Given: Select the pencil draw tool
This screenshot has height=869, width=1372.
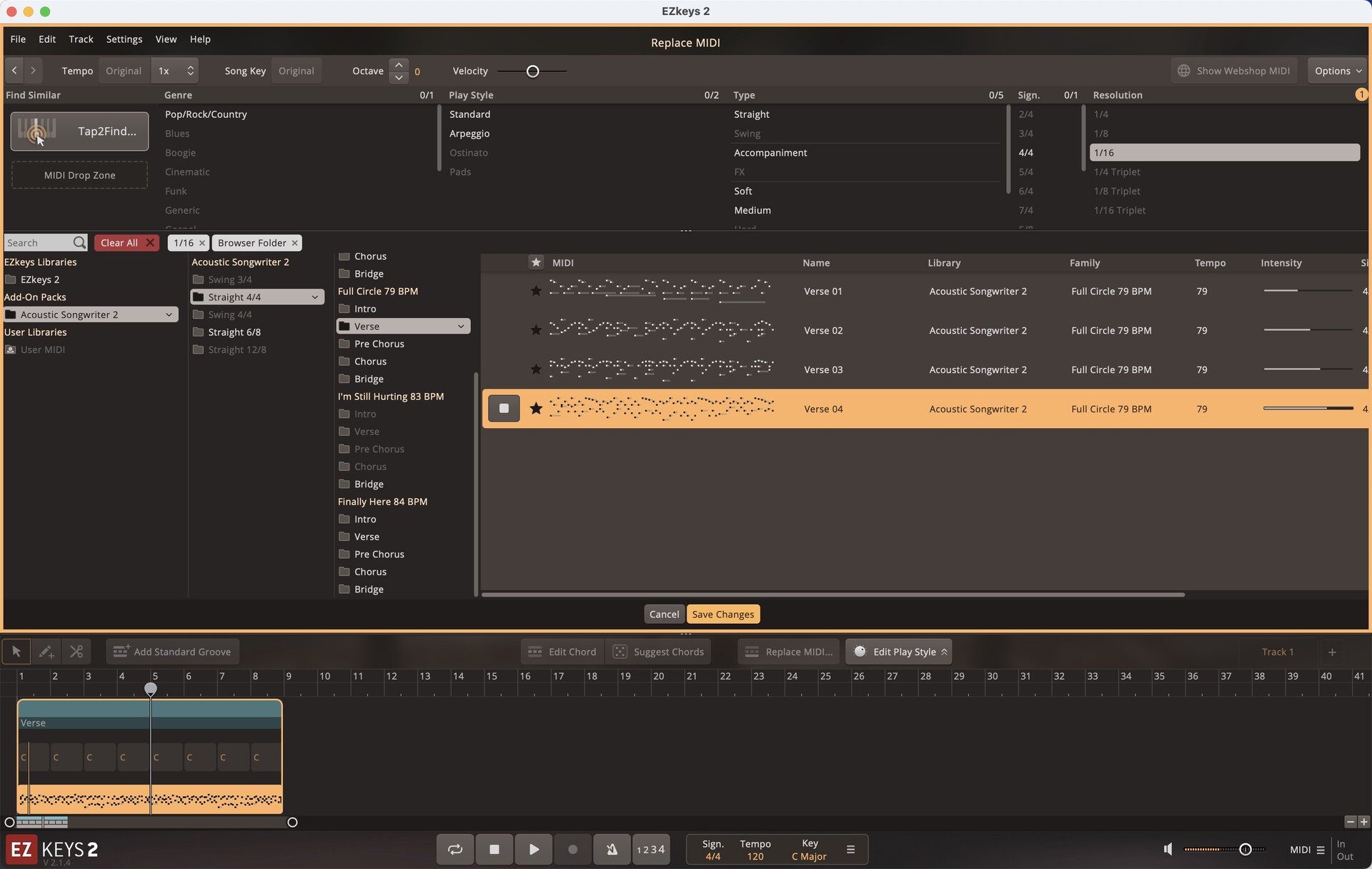Looking at the screenshot, I should tap(46, 651).
